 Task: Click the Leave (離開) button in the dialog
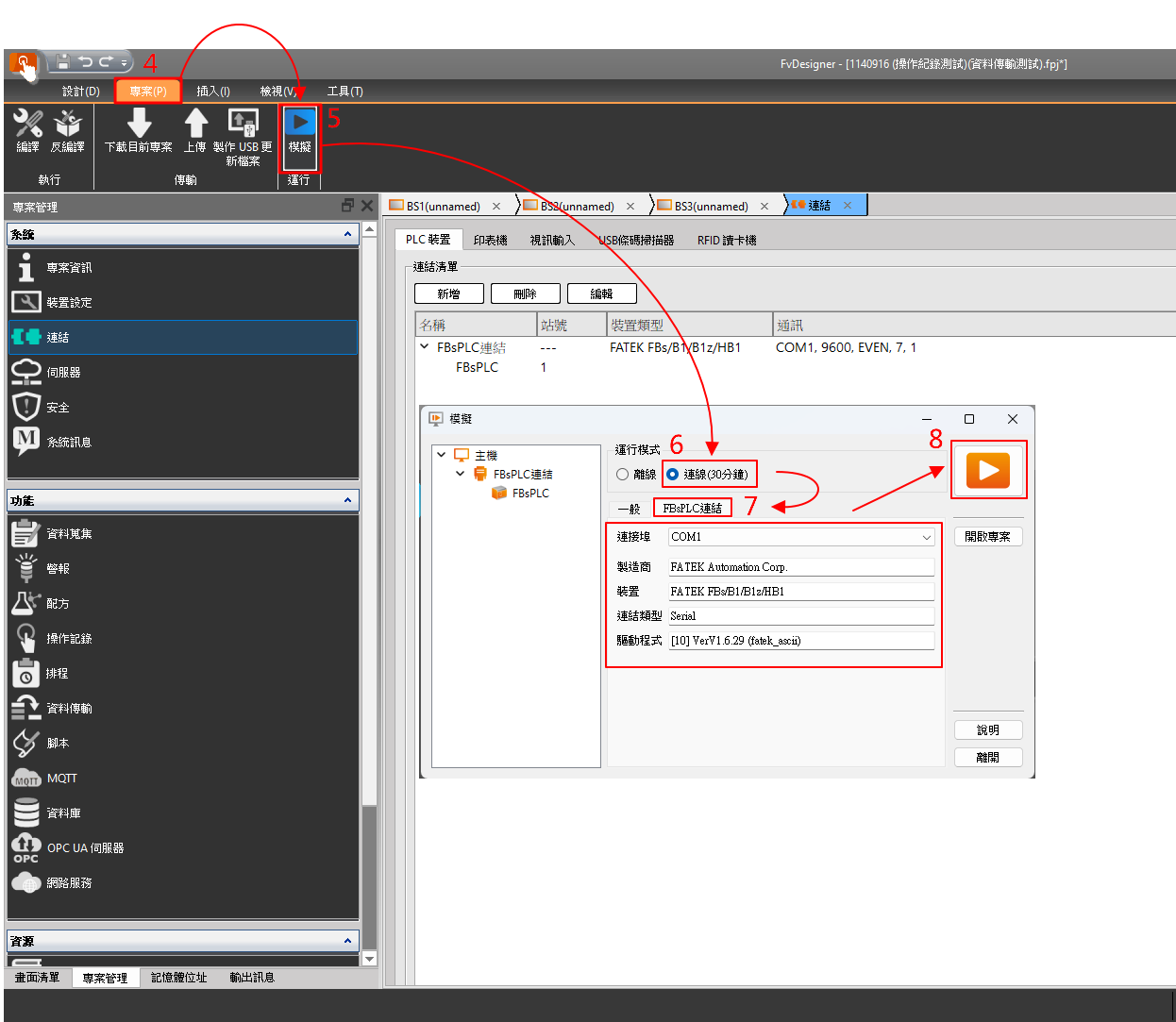pos(987,758)
